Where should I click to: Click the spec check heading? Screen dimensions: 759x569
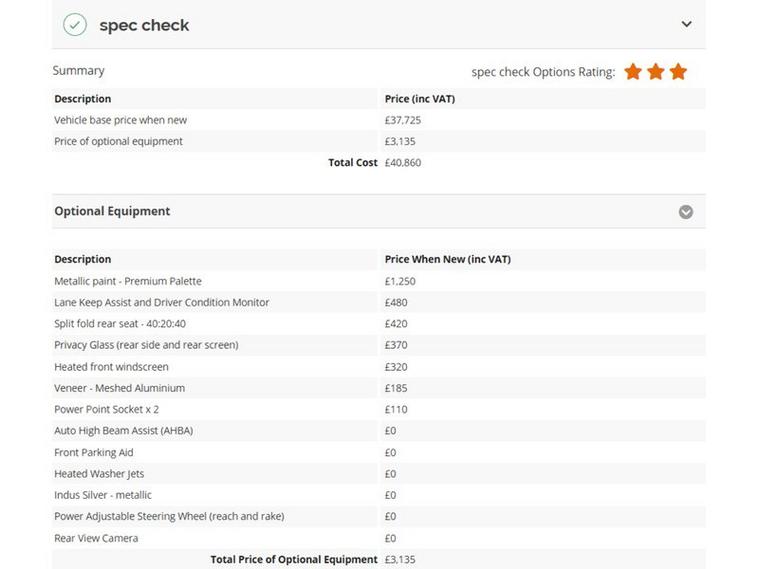pyautogui.click(x=144, y=25)
